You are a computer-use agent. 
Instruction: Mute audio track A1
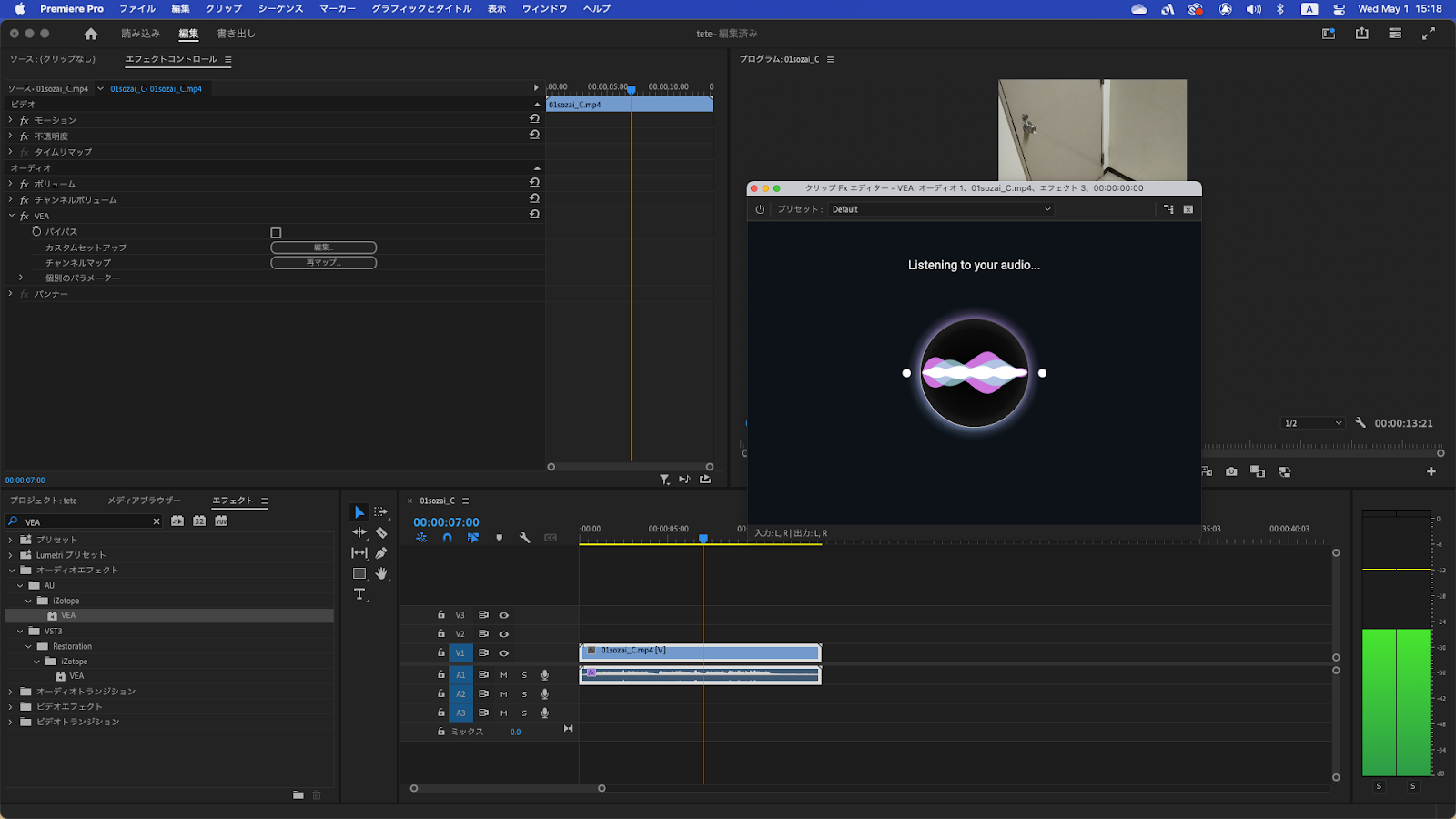(503, 675)
